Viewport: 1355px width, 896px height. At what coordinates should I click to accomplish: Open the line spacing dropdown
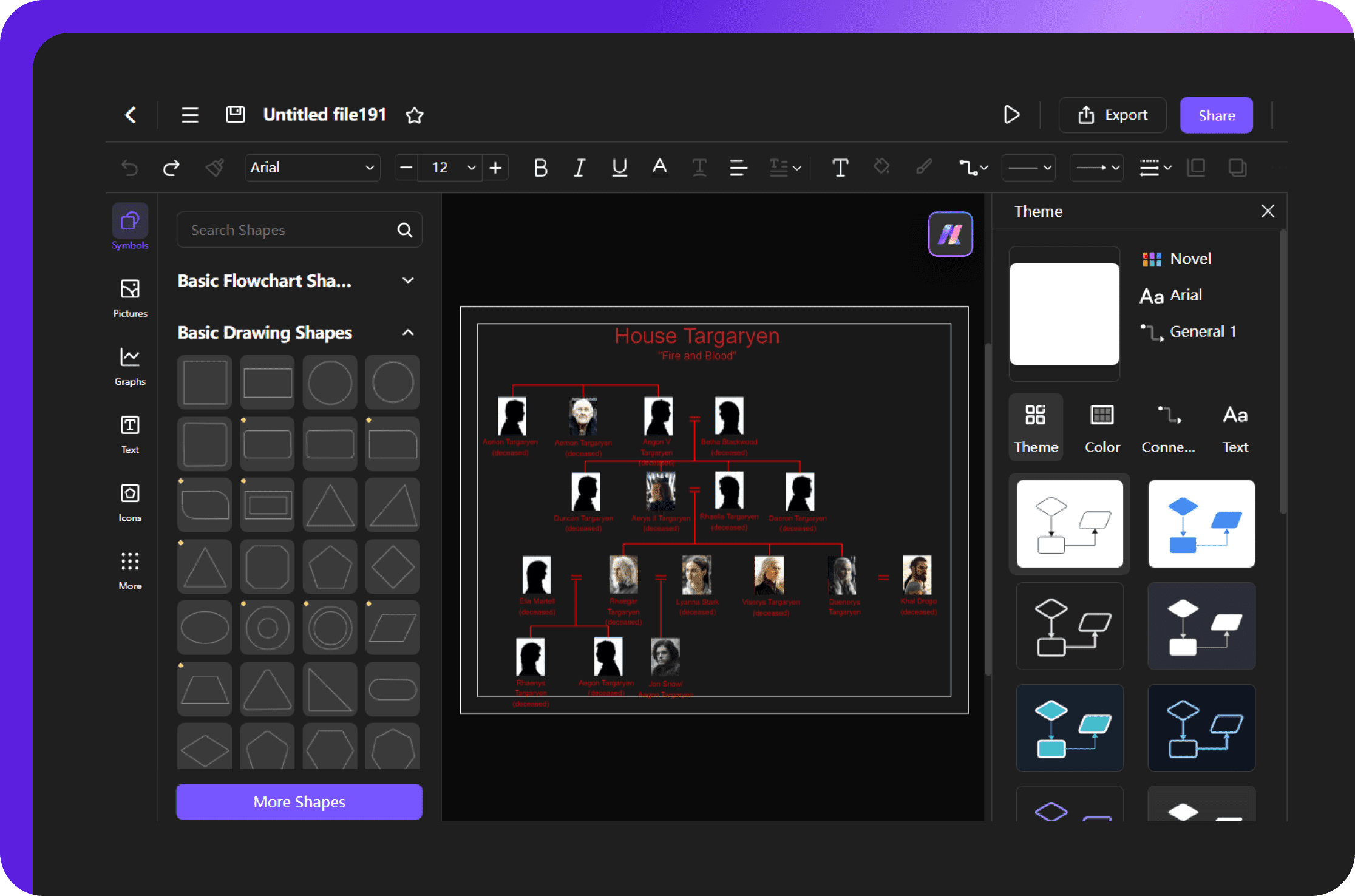784,167
